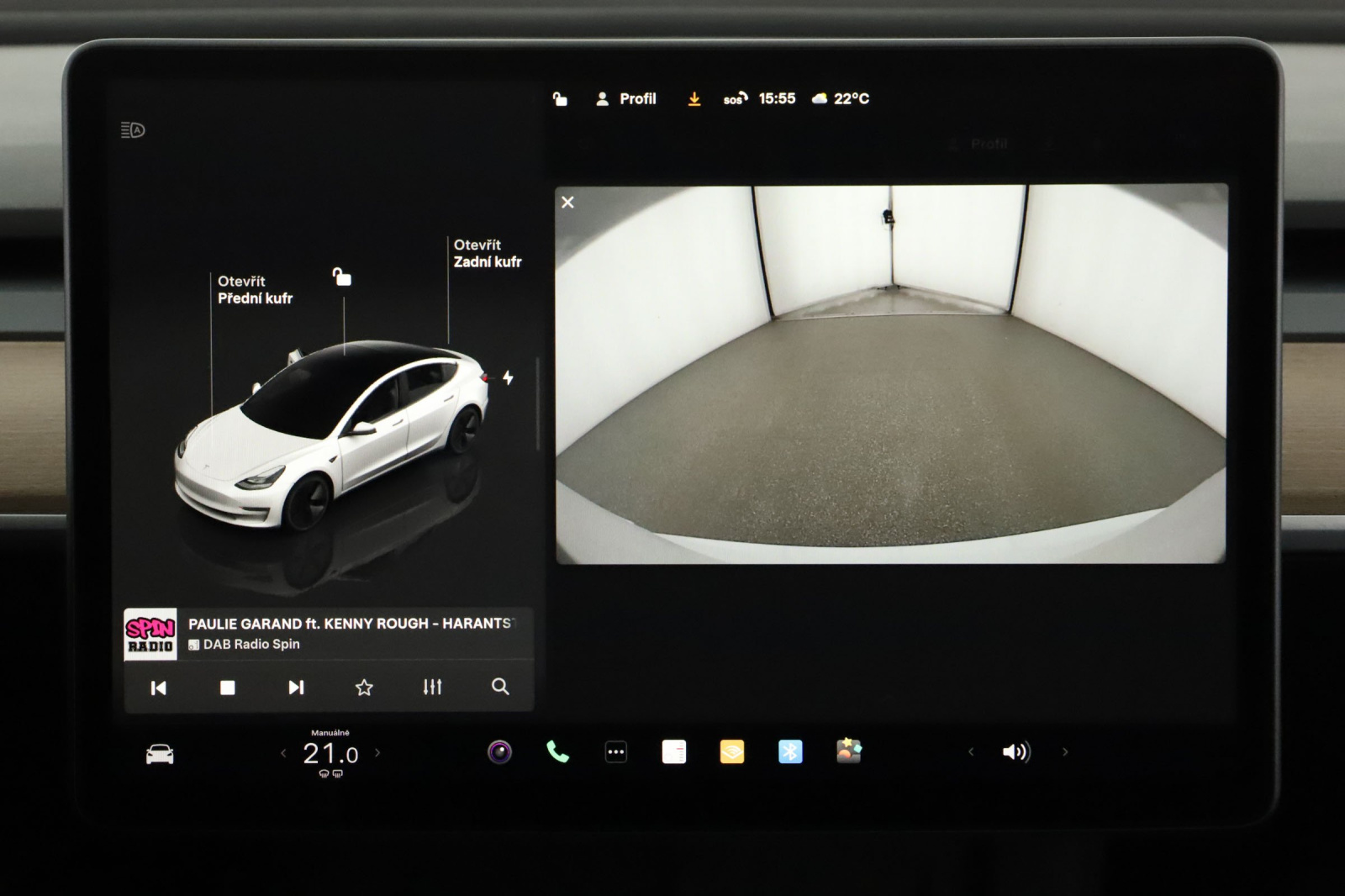Viewport: 1345px width, 896px height.
Task: Open the calendar app in dock
Action: click(673, 751)
